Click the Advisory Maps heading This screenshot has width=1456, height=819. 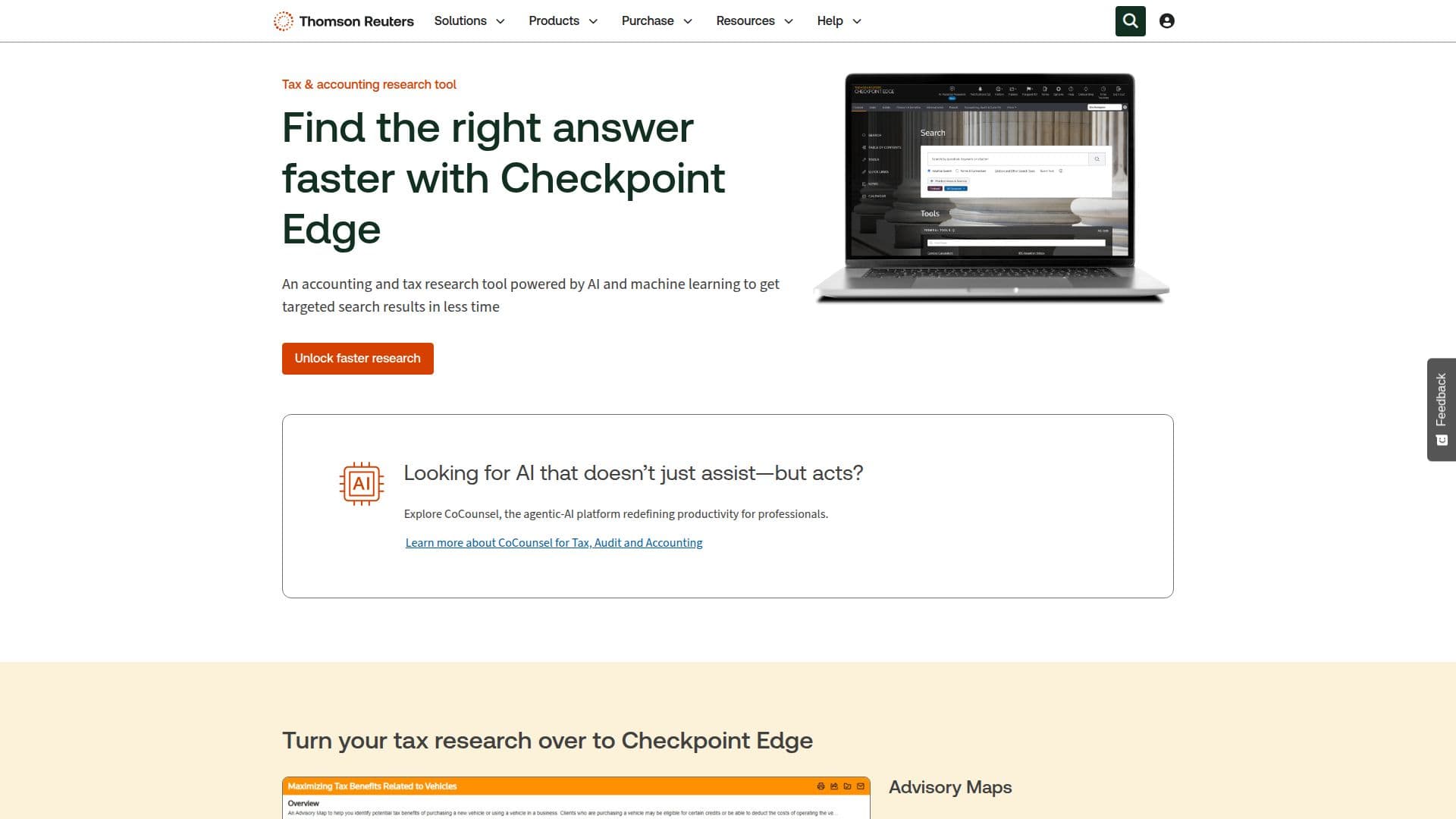pos(950,787)
